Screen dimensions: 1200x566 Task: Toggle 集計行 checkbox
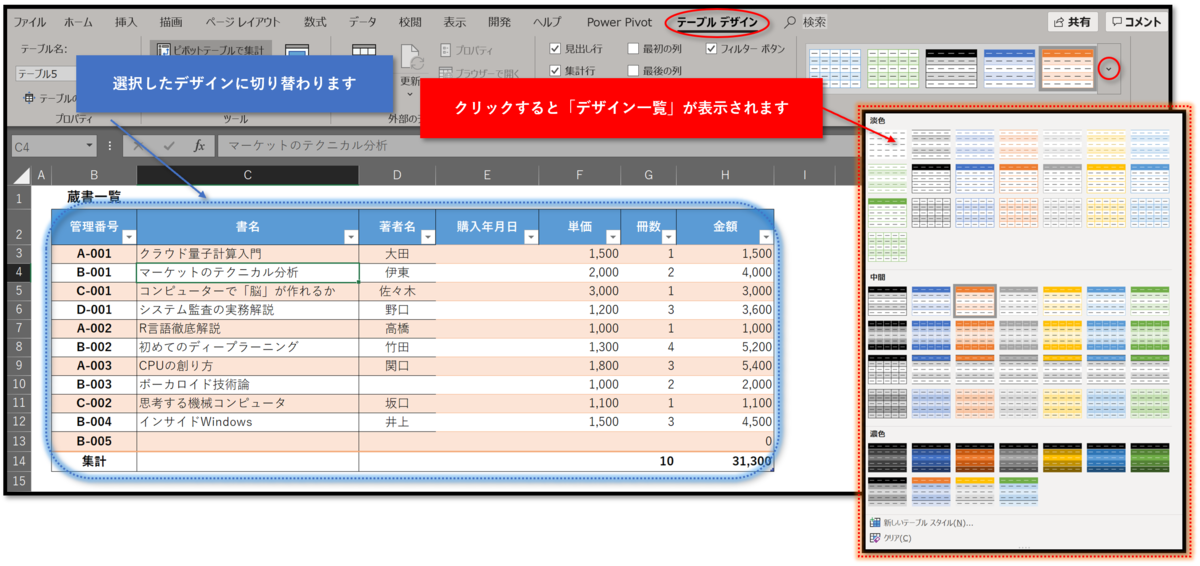click(556, 71)
